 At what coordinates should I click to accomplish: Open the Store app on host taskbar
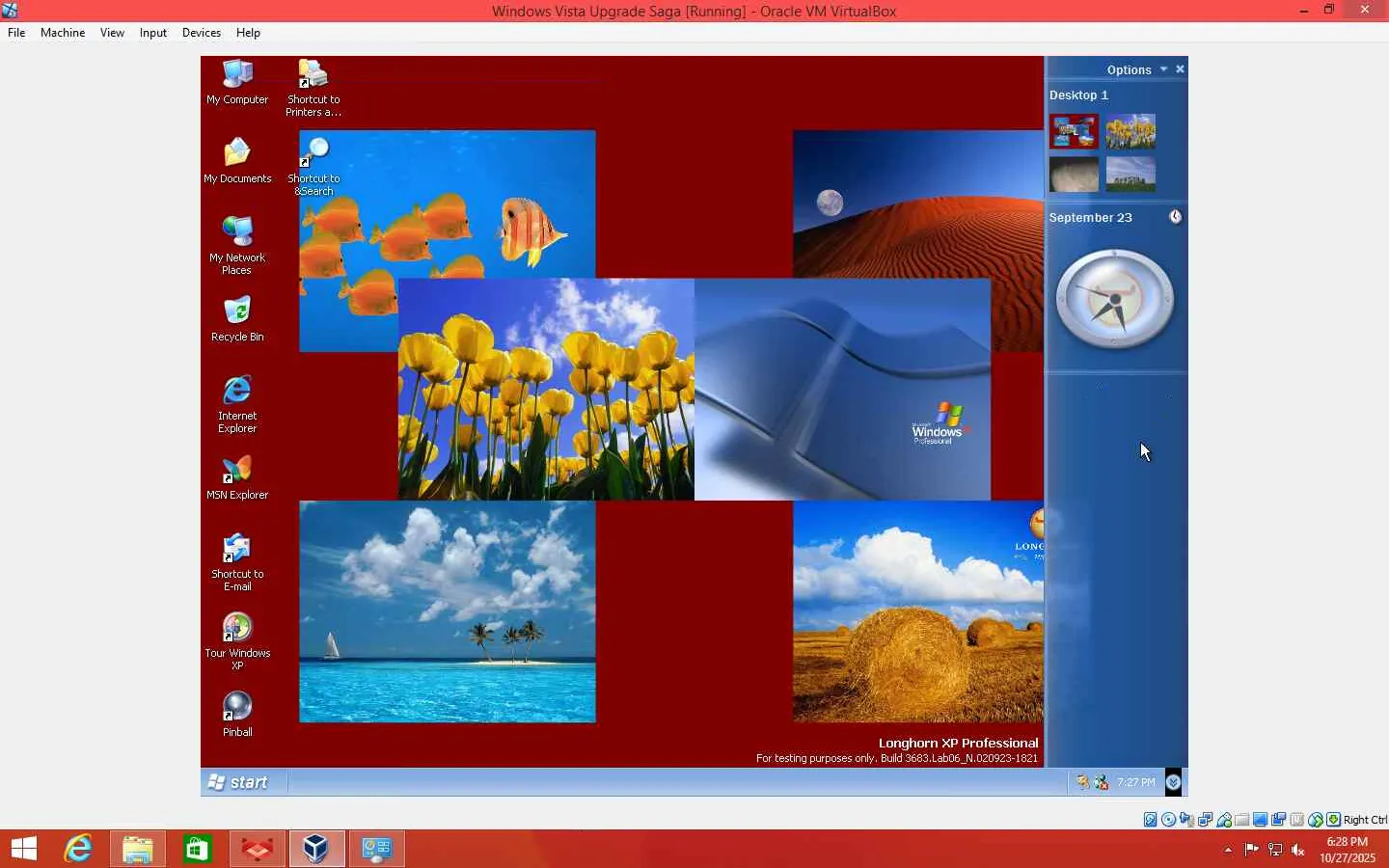pos(198,849)
